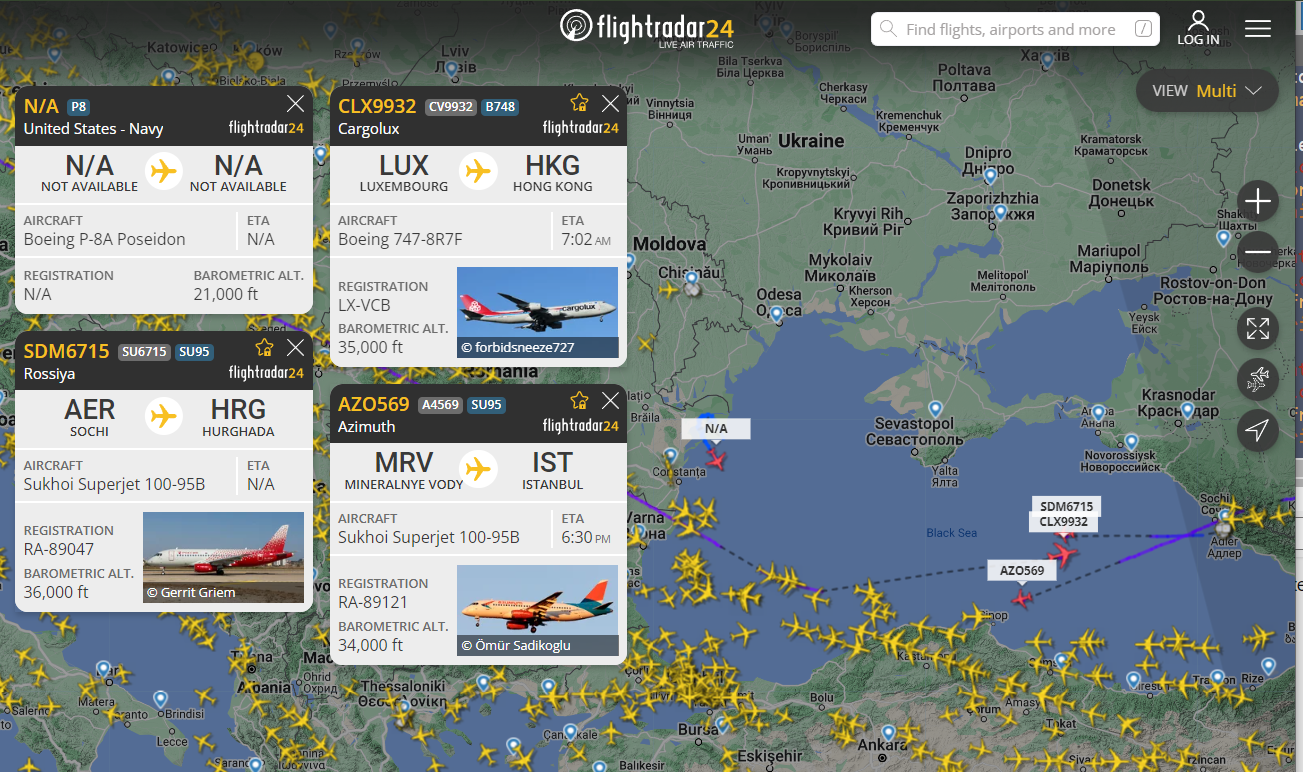
Task: Click the red AZO569 aircraft on map
Action: (x=1022, y=597)
